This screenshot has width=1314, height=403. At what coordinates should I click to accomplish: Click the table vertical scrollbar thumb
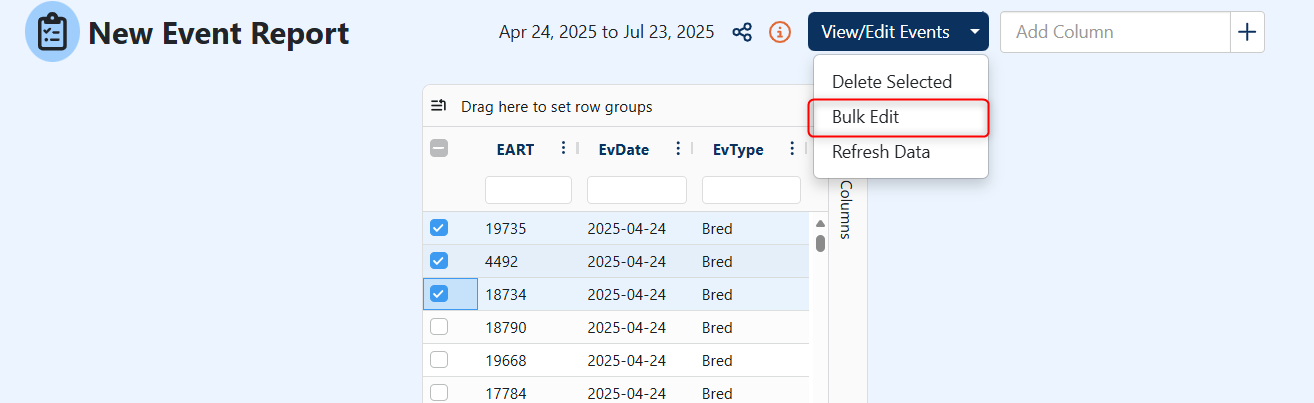[821, 243]
